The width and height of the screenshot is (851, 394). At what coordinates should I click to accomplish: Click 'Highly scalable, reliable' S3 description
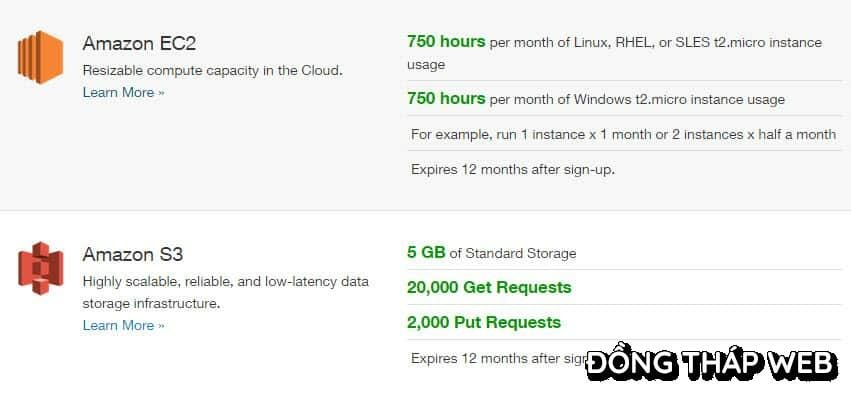(x=226, y=282)
